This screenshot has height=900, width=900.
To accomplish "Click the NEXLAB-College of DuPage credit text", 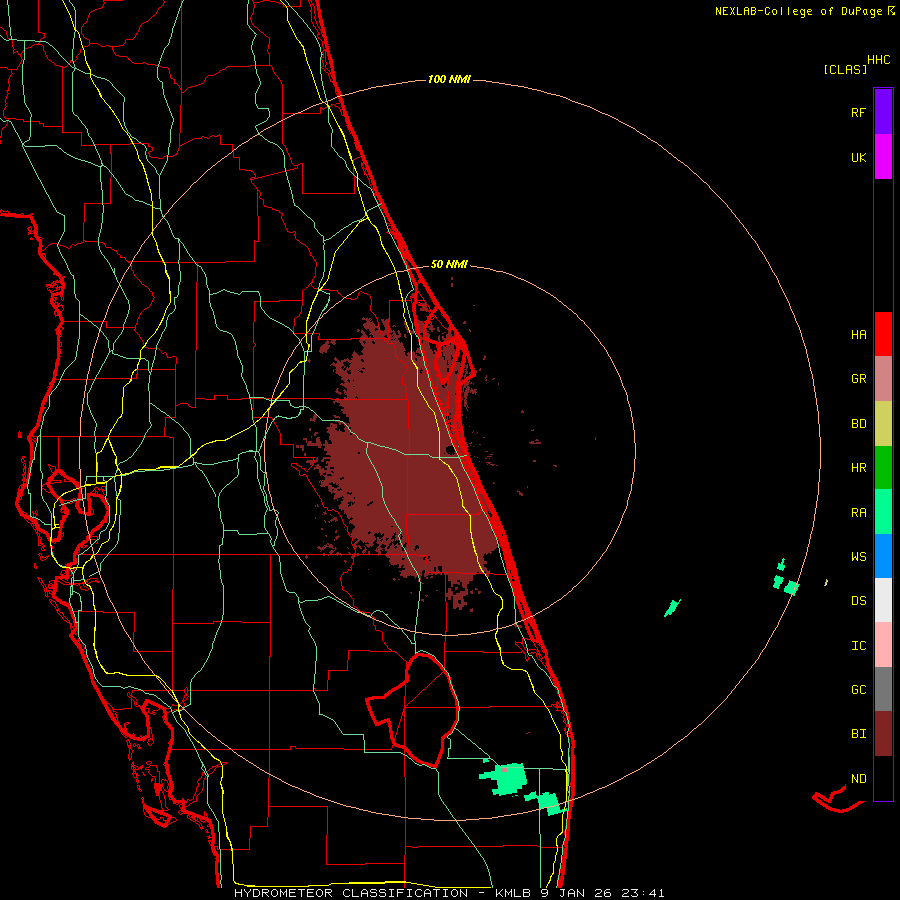I will tap(798, 11).
